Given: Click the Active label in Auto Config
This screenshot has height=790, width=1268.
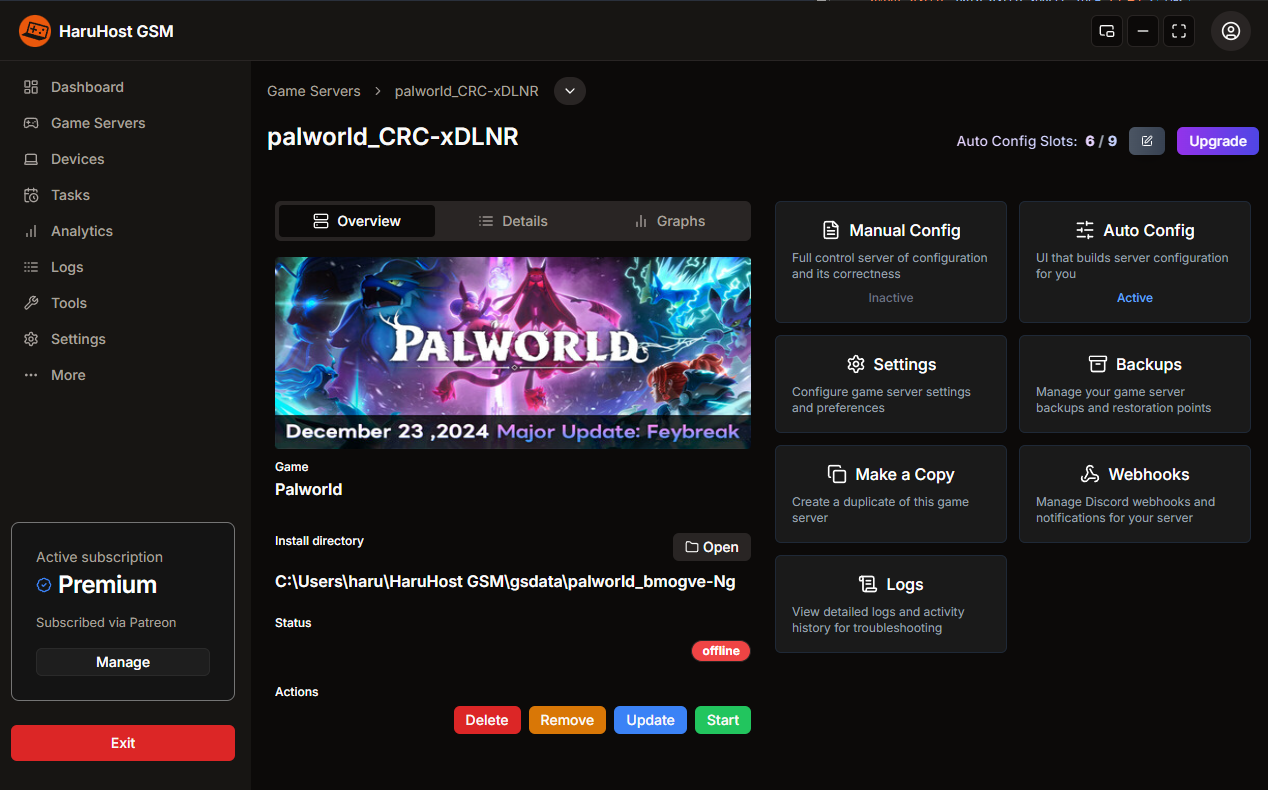Looking at the screenshot, I should pyautogui.click(x=1135, y=298).
